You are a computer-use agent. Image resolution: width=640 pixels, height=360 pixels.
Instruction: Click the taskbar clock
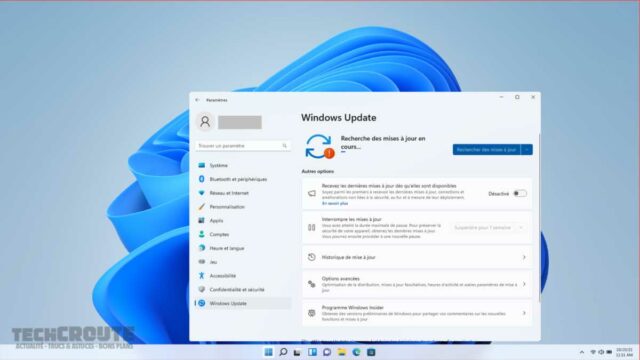coord(624,352)
